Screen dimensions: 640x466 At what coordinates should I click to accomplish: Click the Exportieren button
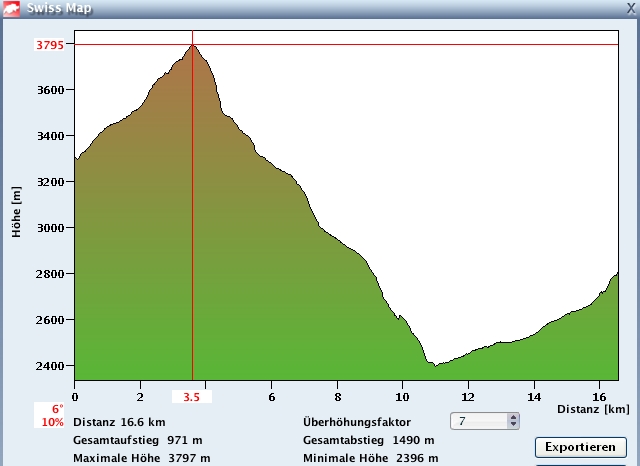pos(580,446)
